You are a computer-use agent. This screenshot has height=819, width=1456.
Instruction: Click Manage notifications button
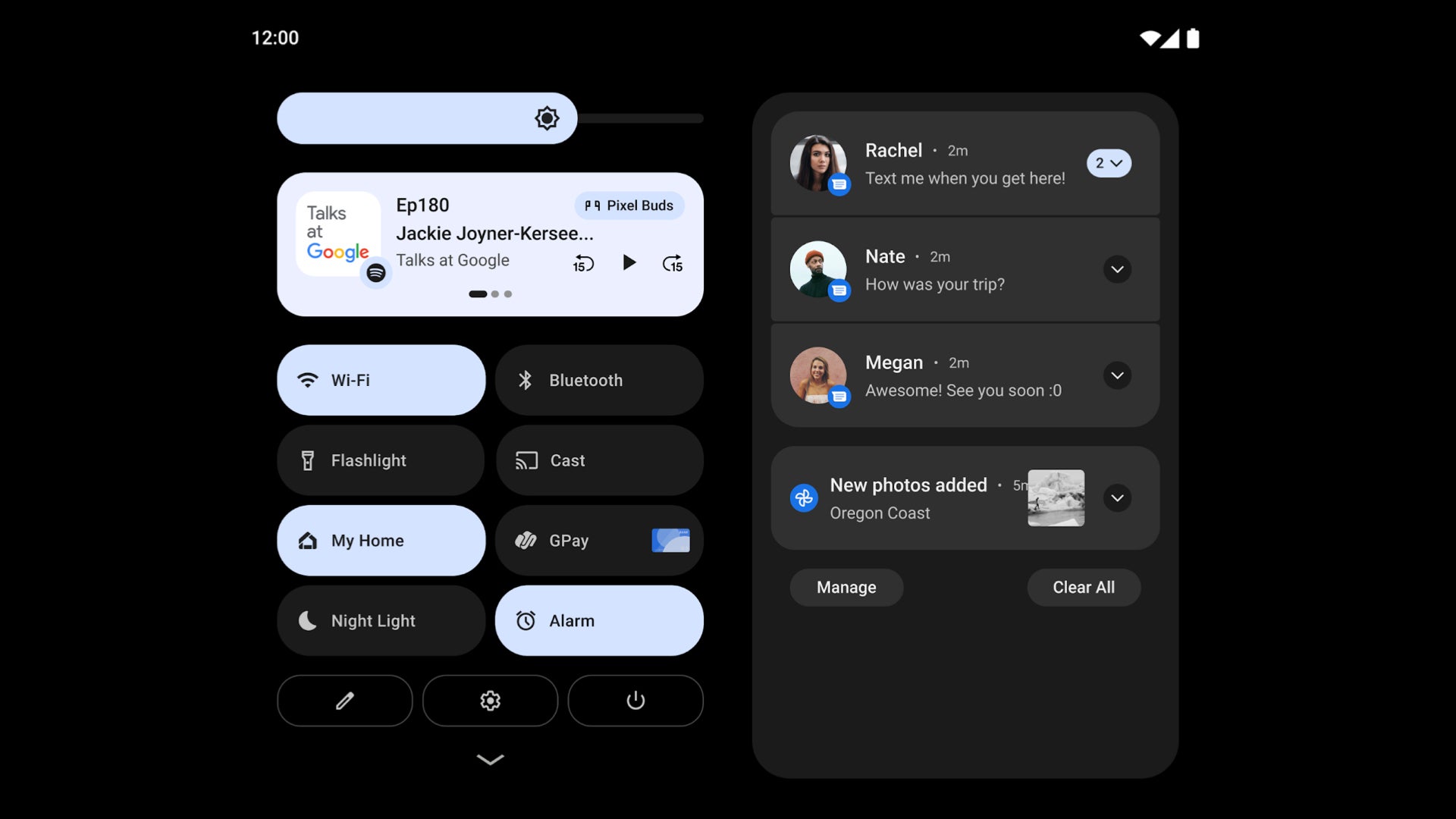click(x=846, y=587)
